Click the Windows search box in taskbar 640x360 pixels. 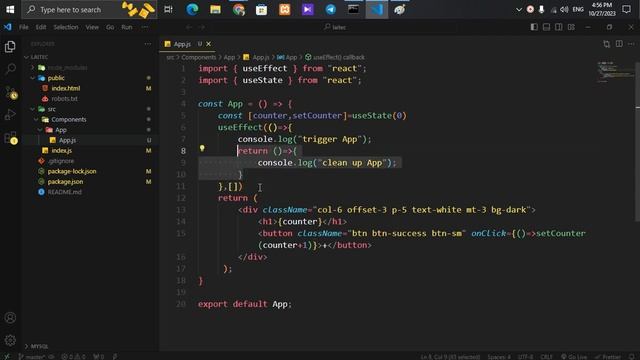tap(89, 9)
